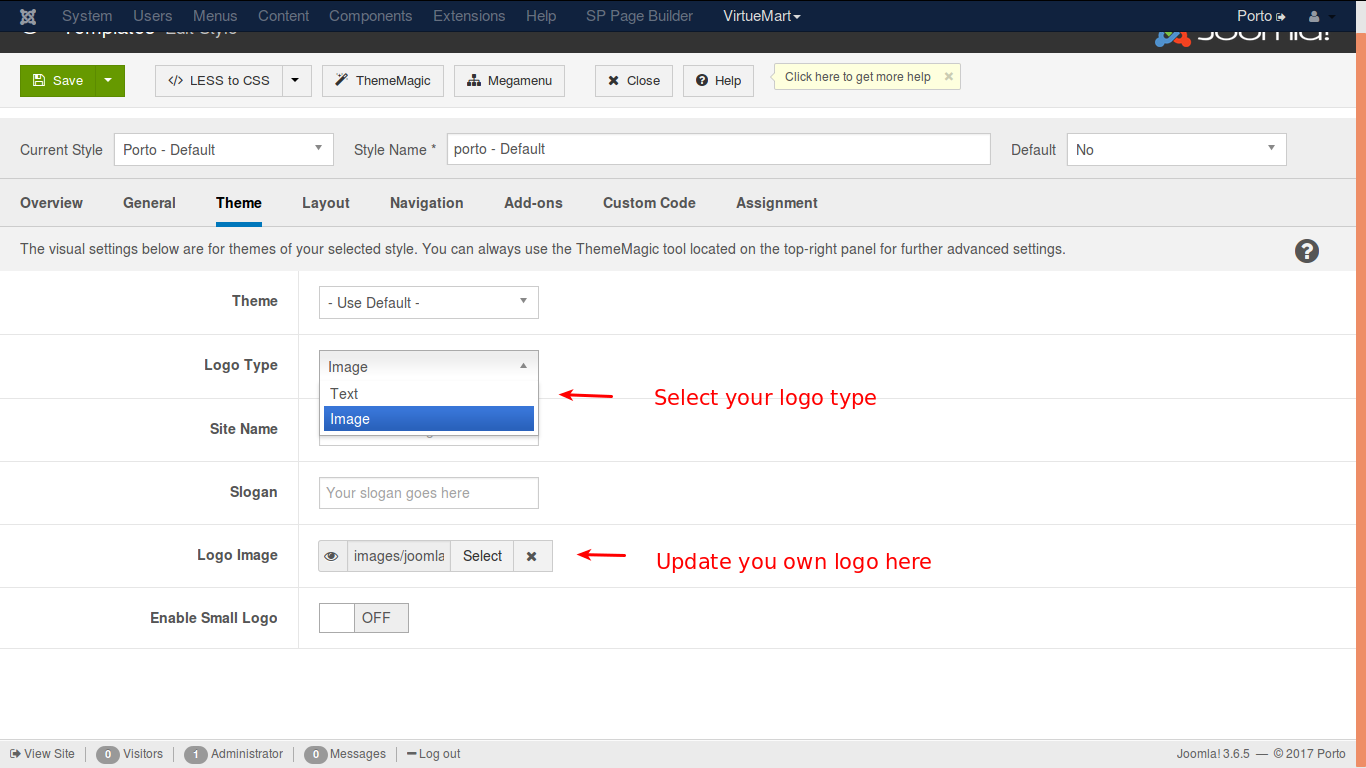Click the LESS to CSS button
Image resolution: width=1366 pixels, height=768 pixels.
point(219,81)
